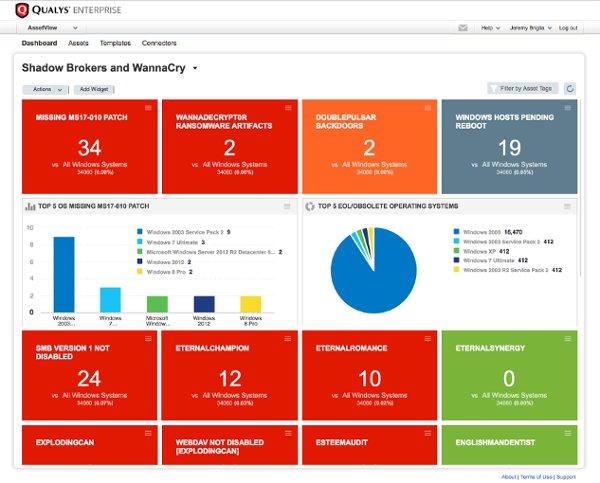600x483 pixels.
Task: Click the Qualys shield logo
Action: [x=22, y=9]
